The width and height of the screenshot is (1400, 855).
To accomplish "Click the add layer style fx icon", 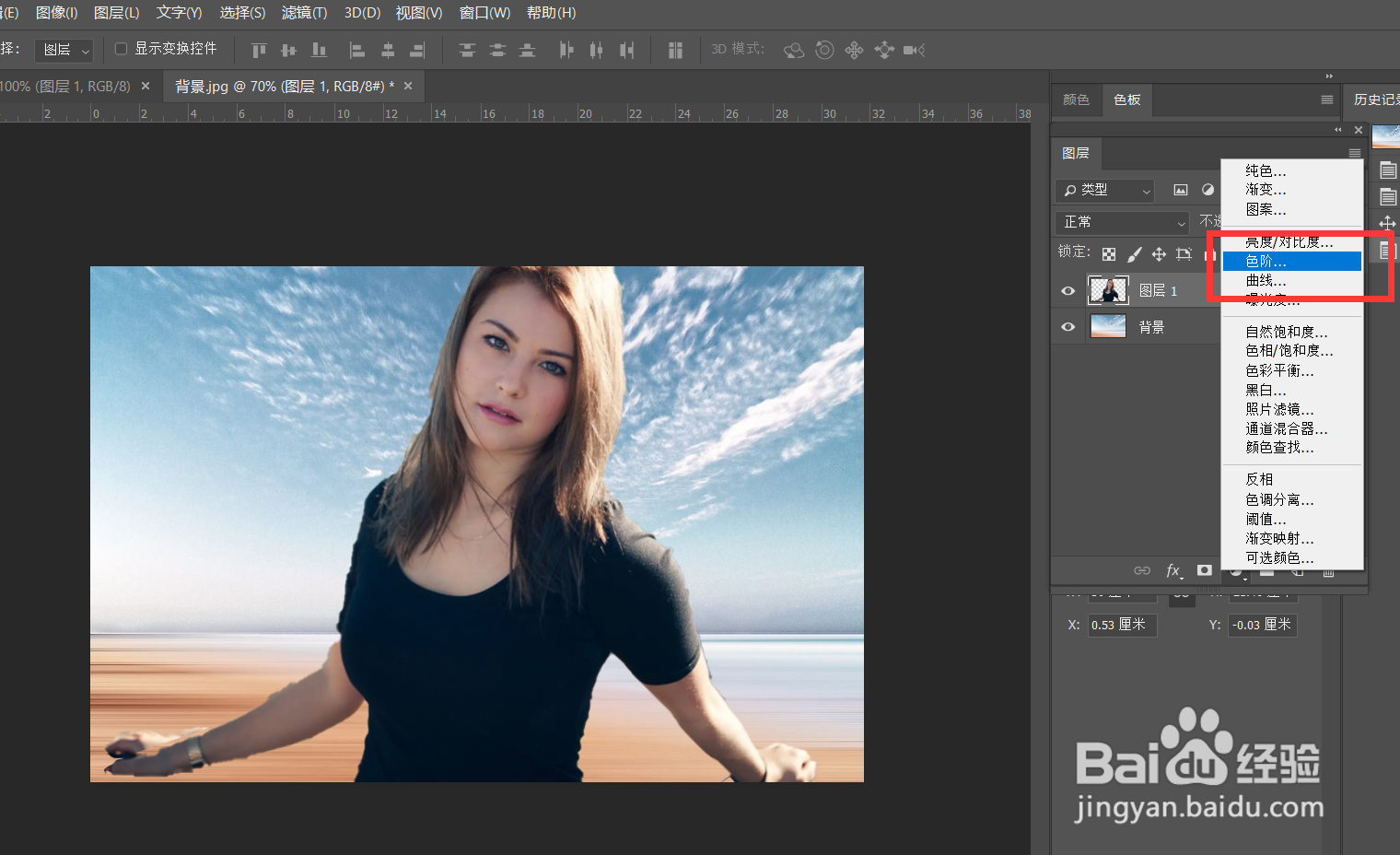I will pos(1173,570).
